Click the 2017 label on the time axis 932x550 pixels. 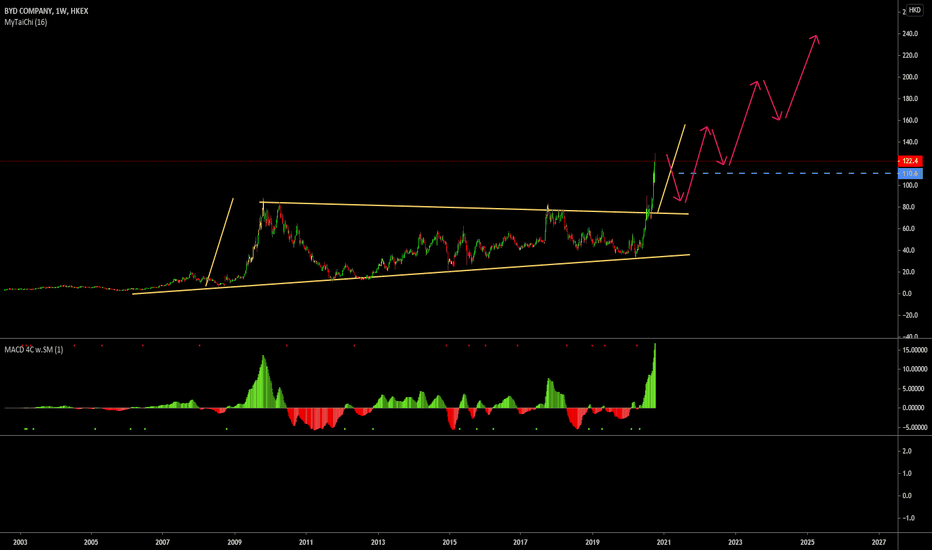521,542
